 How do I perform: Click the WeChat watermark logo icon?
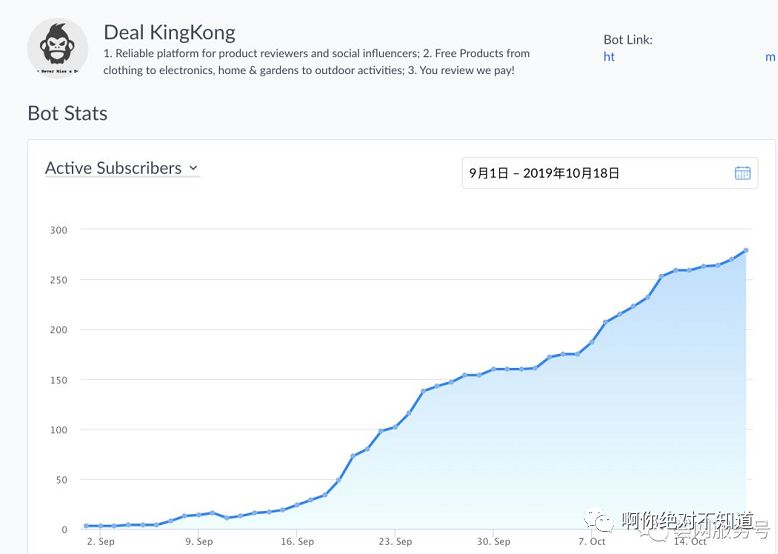(x=601, y=521)
